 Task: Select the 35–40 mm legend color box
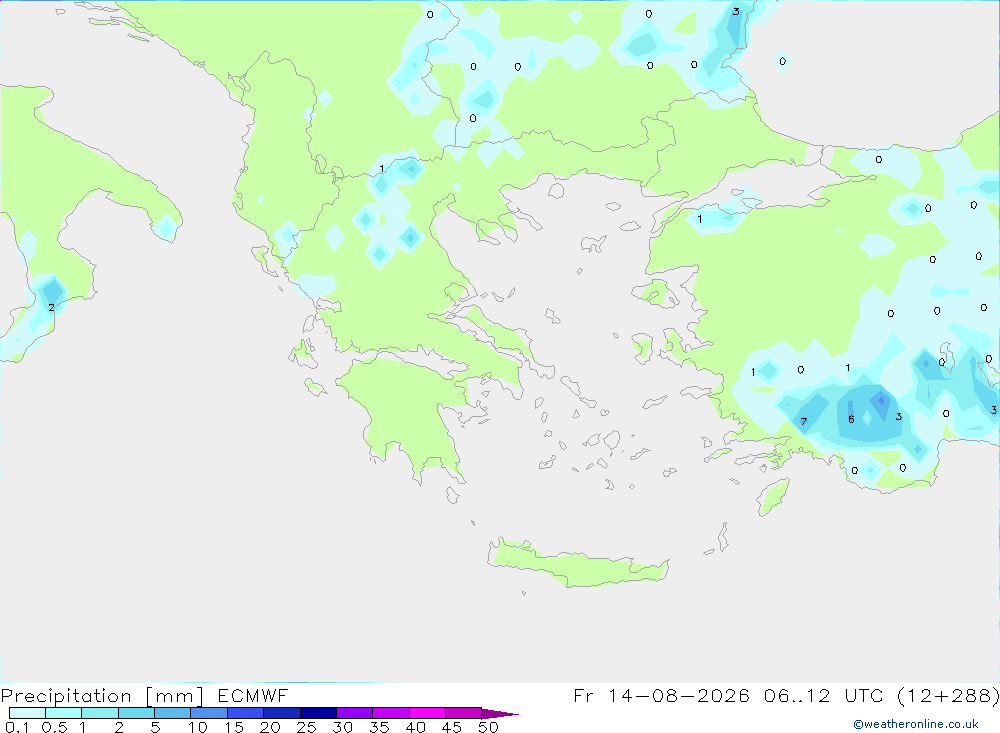tap(391, 713)
